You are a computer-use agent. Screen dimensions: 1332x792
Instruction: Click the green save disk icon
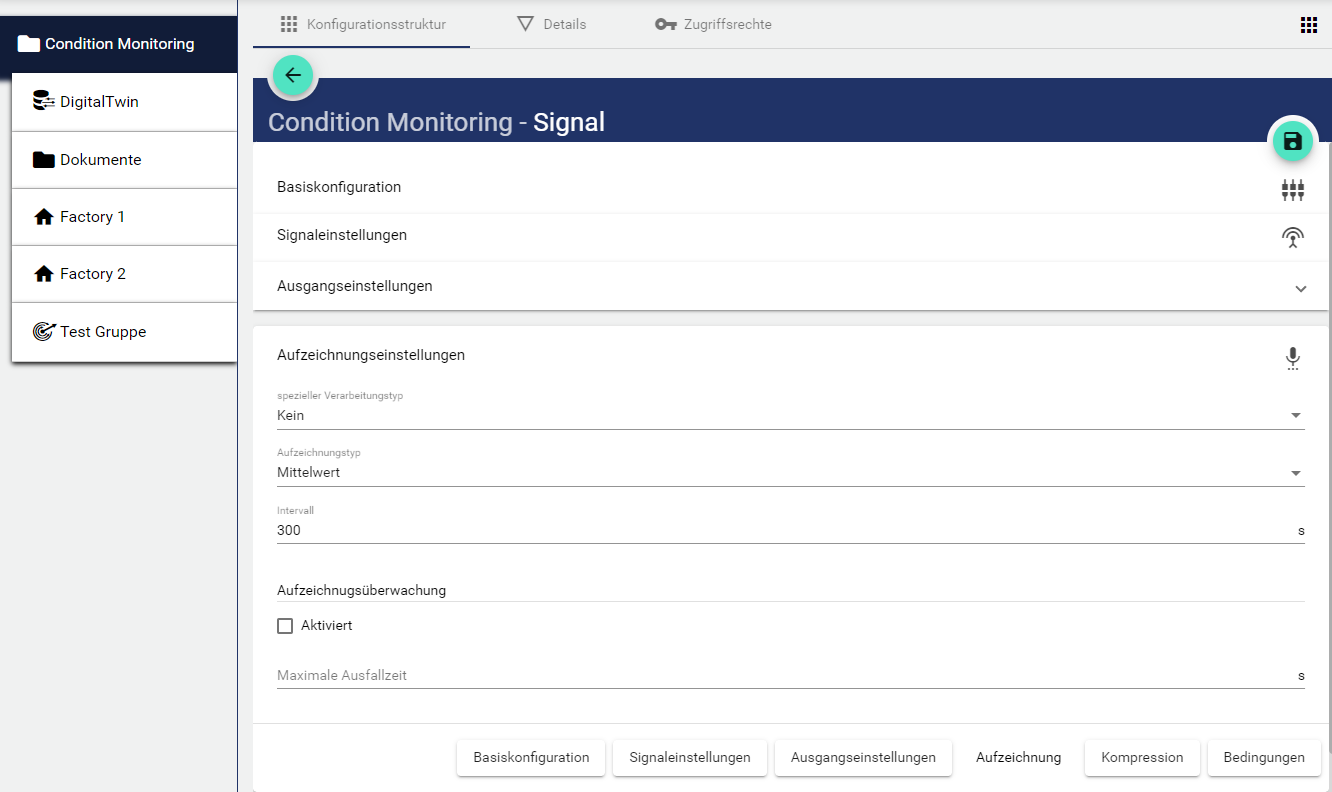[x=1292, y=141]
